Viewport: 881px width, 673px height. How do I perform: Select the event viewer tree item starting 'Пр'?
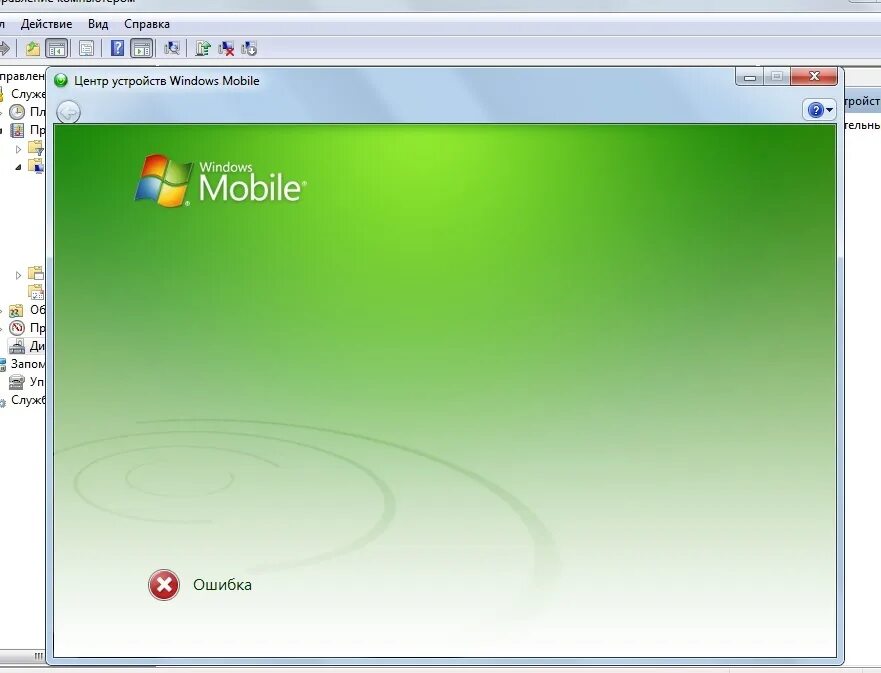point(26,130)
